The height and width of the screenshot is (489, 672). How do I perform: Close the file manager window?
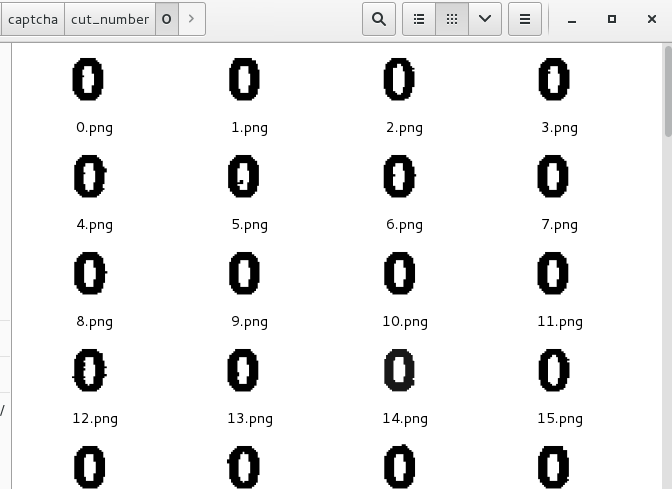click(x=652, y=19)
